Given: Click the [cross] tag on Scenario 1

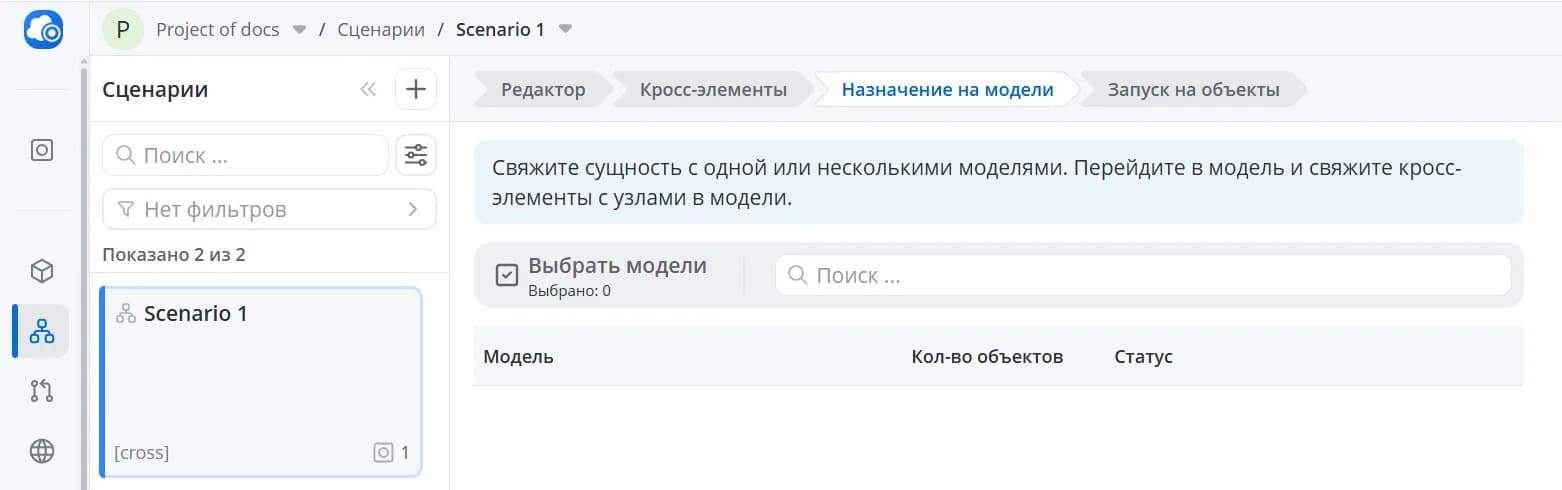Looking at the screenshot, I should [x=142, y=453].
